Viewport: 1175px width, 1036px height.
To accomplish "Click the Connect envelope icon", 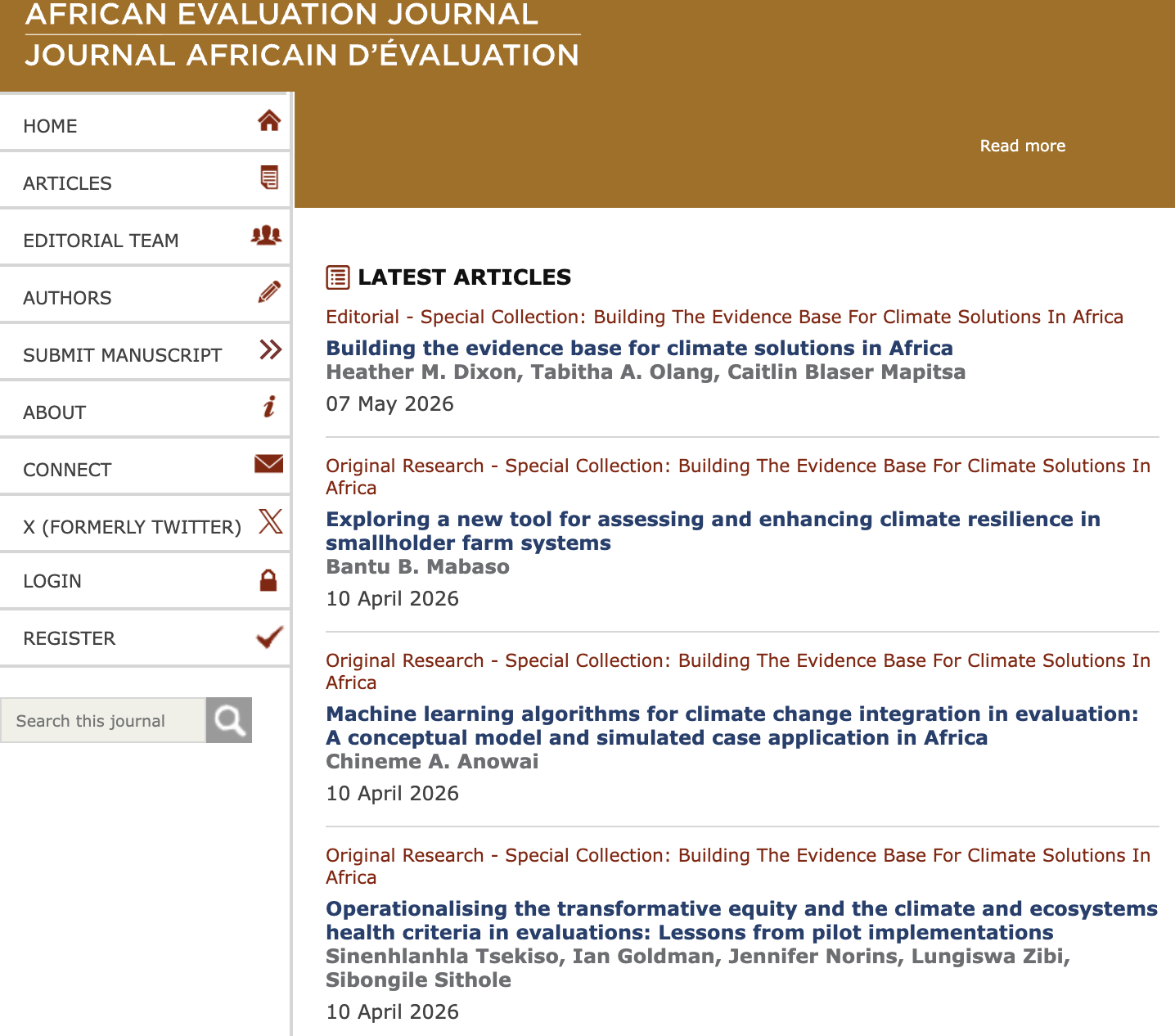I will (x=268, y=464).
